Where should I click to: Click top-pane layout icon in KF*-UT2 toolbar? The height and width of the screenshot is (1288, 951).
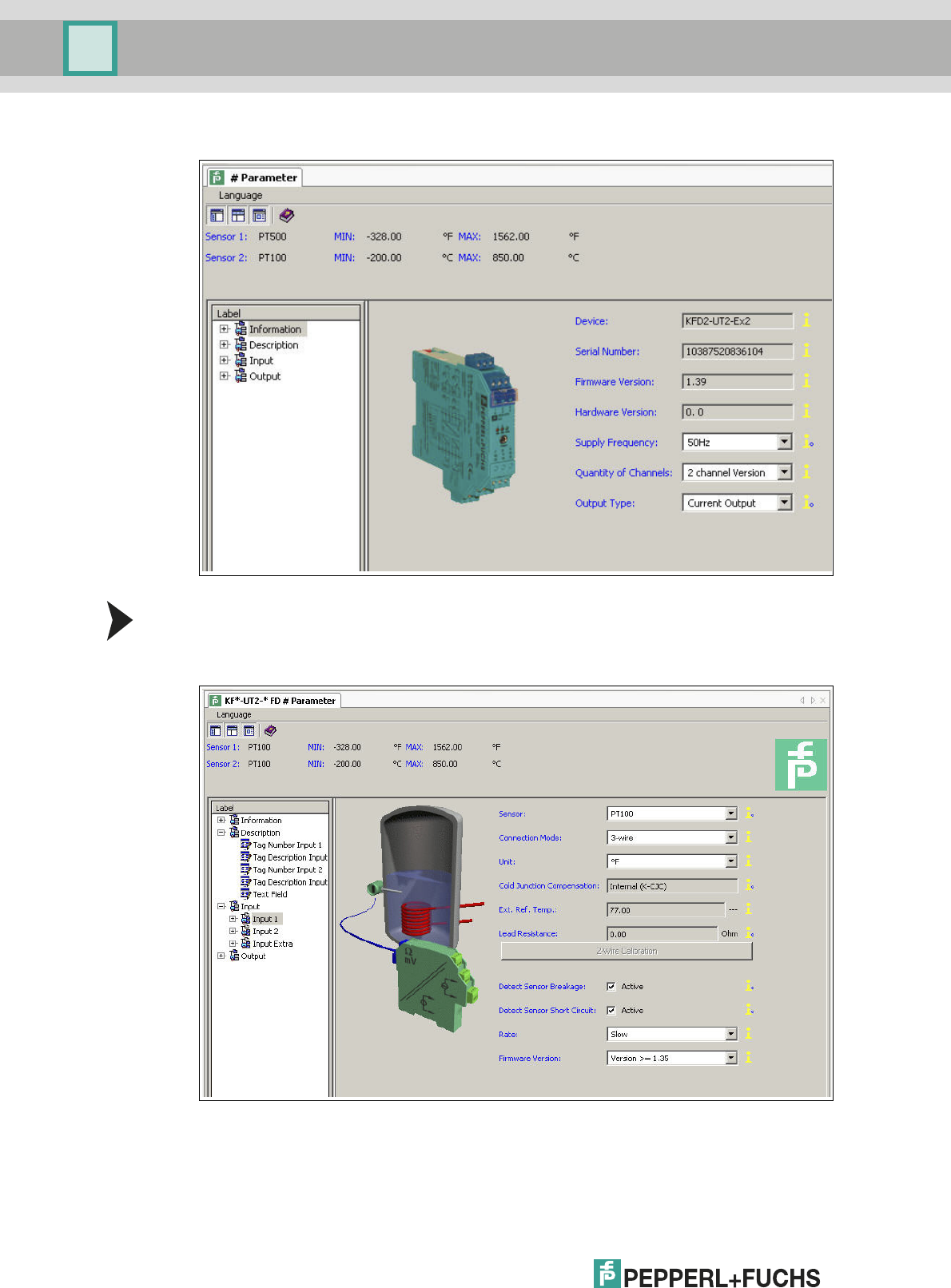[x=232, y=730]
